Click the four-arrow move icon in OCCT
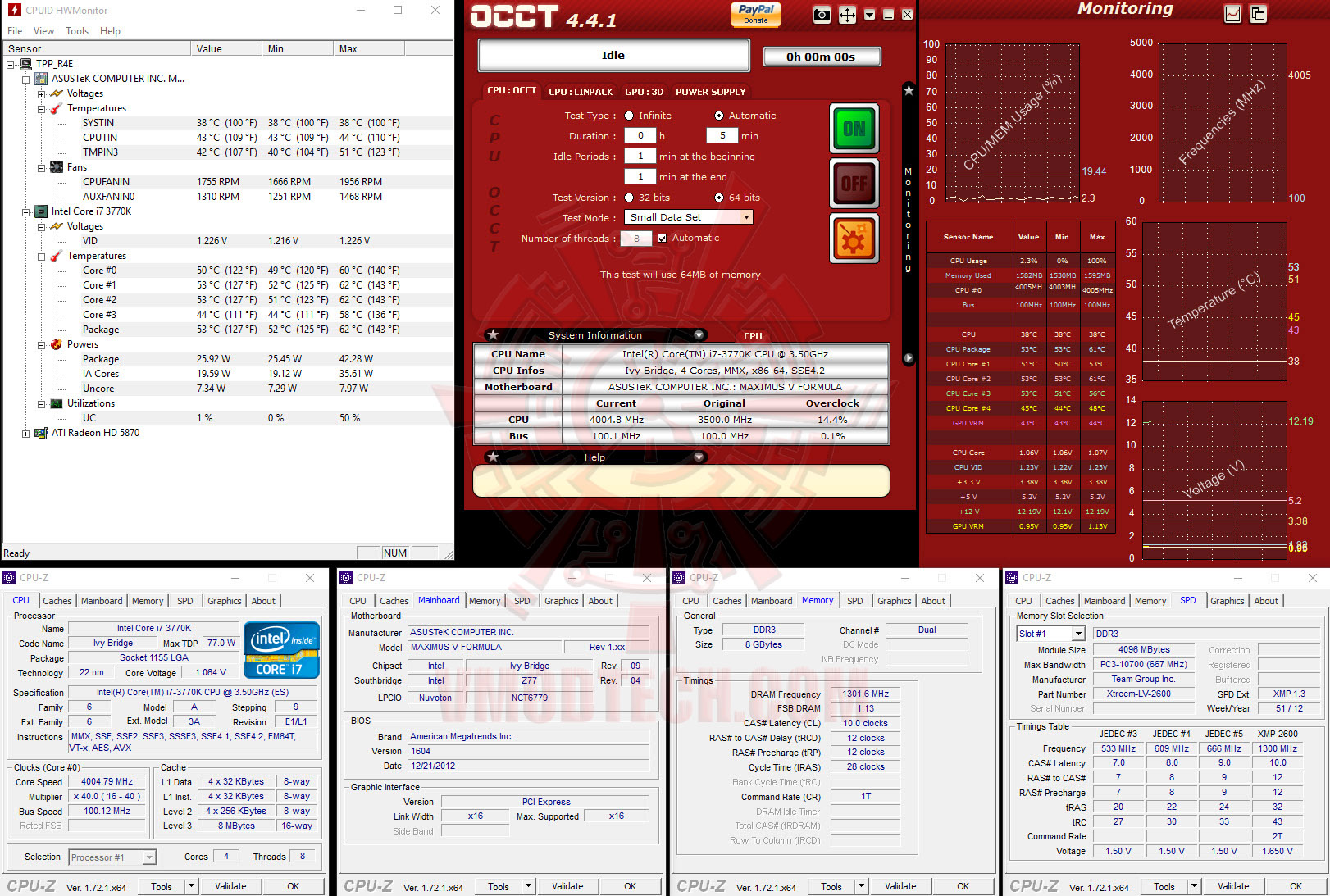The width and height of the screenshot is (1330, 896). pyautogui.click(x=847, y=15)
